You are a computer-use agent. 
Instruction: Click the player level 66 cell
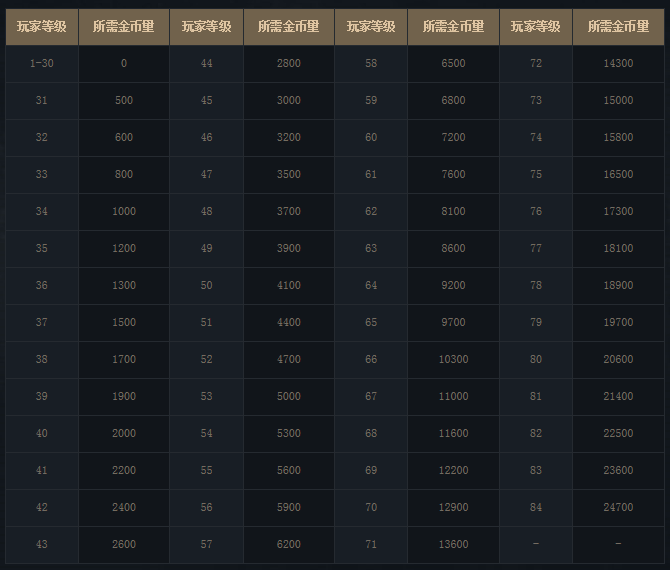[x=371, y=359]
